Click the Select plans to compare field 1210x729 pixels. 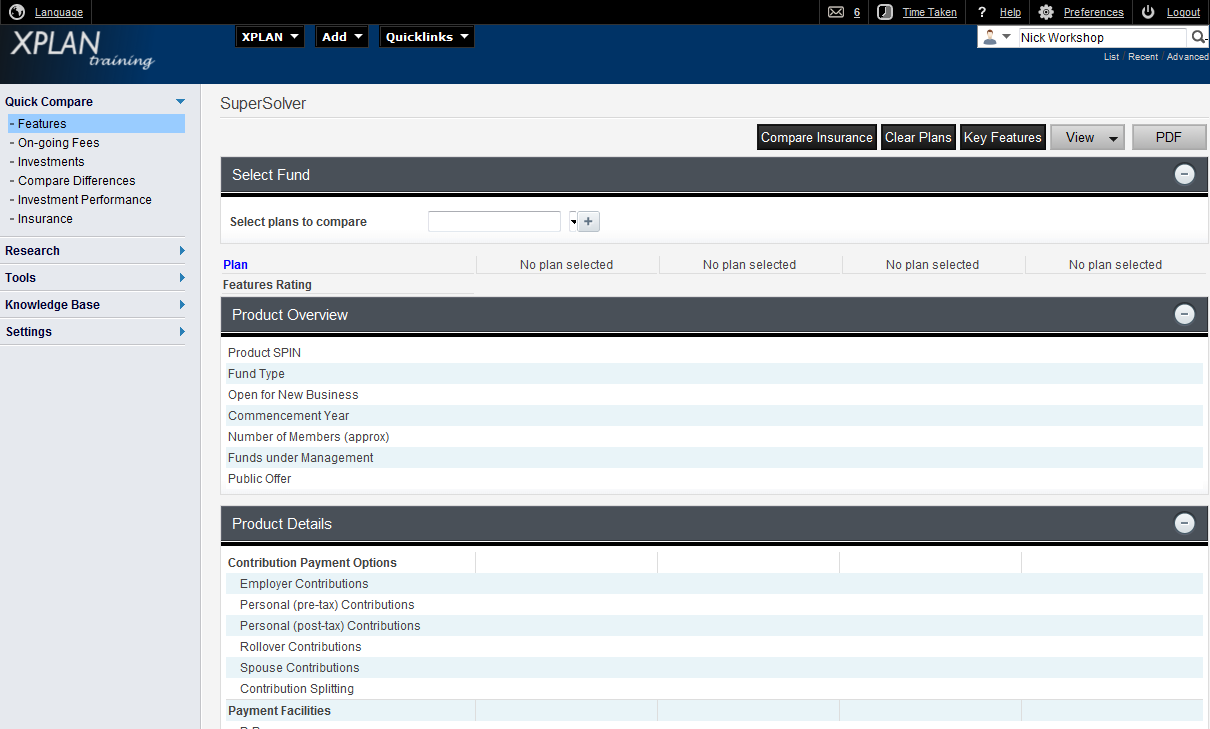494,222
